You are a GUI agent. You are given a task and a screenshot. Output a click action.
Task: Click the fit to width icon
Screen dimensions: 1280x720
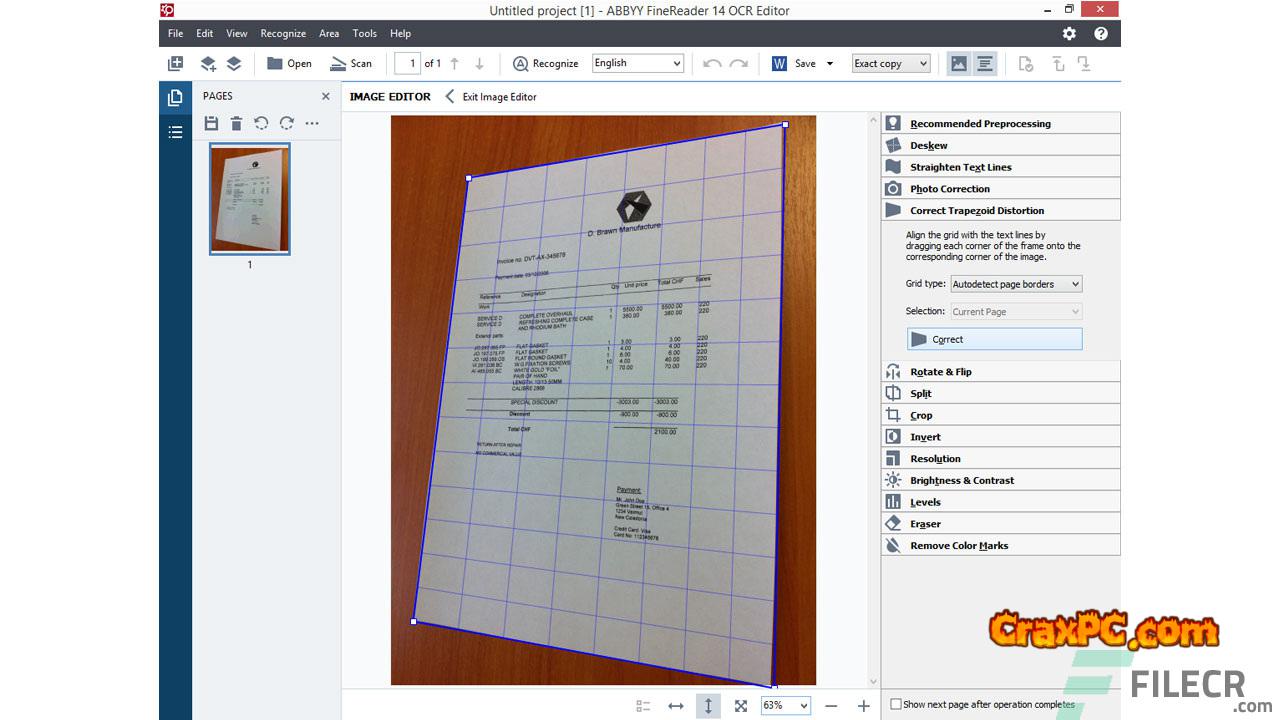pos(676,706)
